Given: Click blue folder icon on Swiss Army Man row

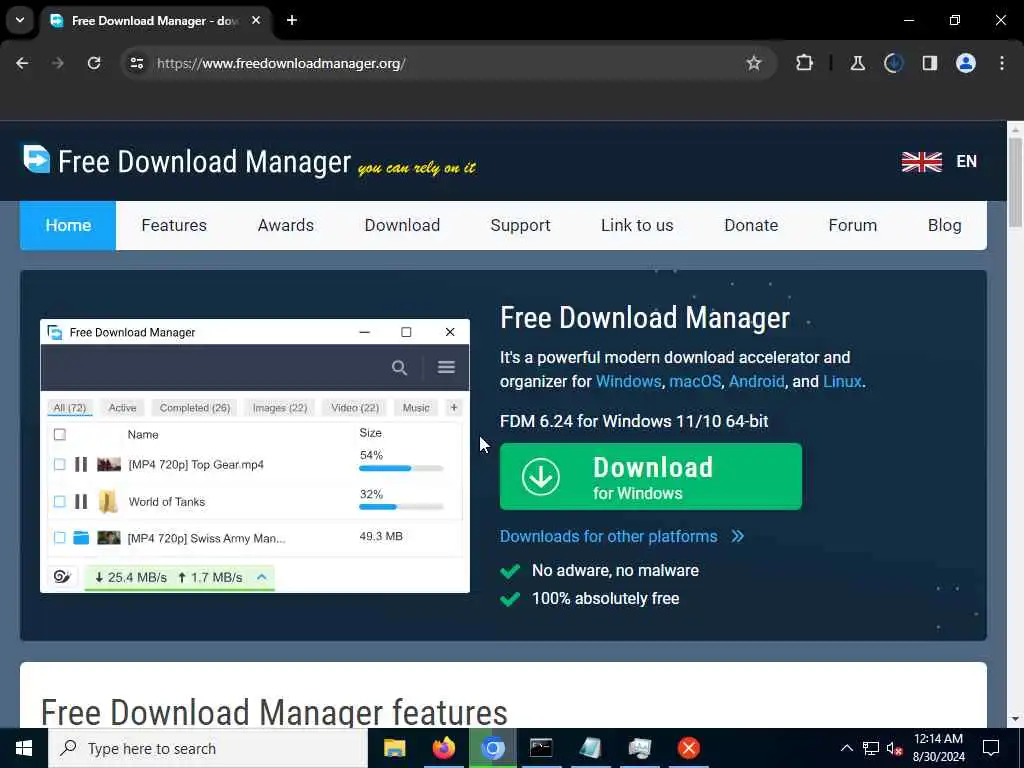Looking at the screenshot, I should tap(81, 537).
